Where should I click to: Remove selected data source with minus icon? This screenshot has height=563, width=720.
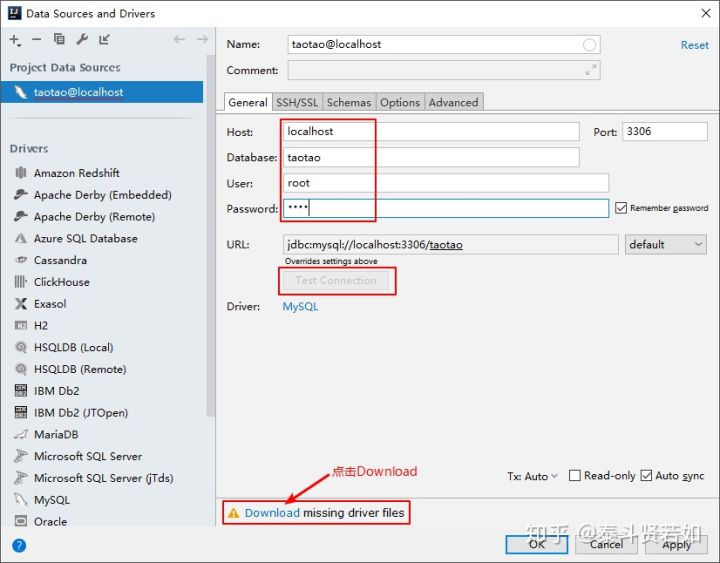37,40
